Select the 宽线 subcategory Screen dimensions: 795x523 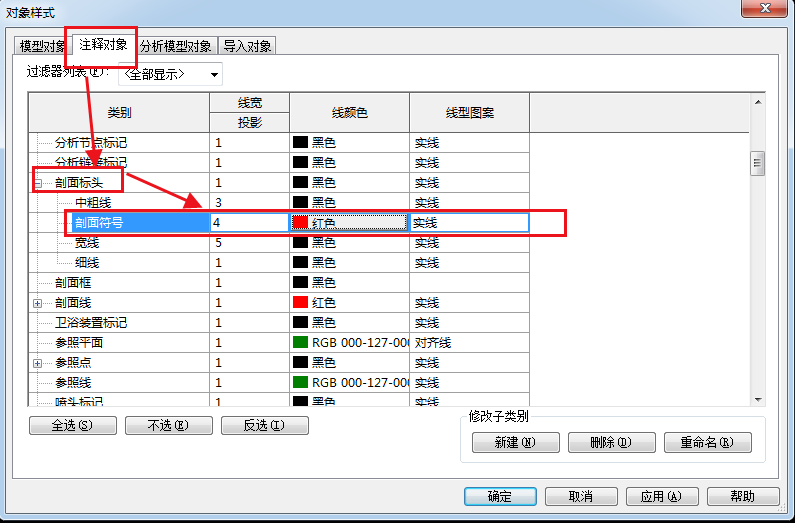click(87, 243)
